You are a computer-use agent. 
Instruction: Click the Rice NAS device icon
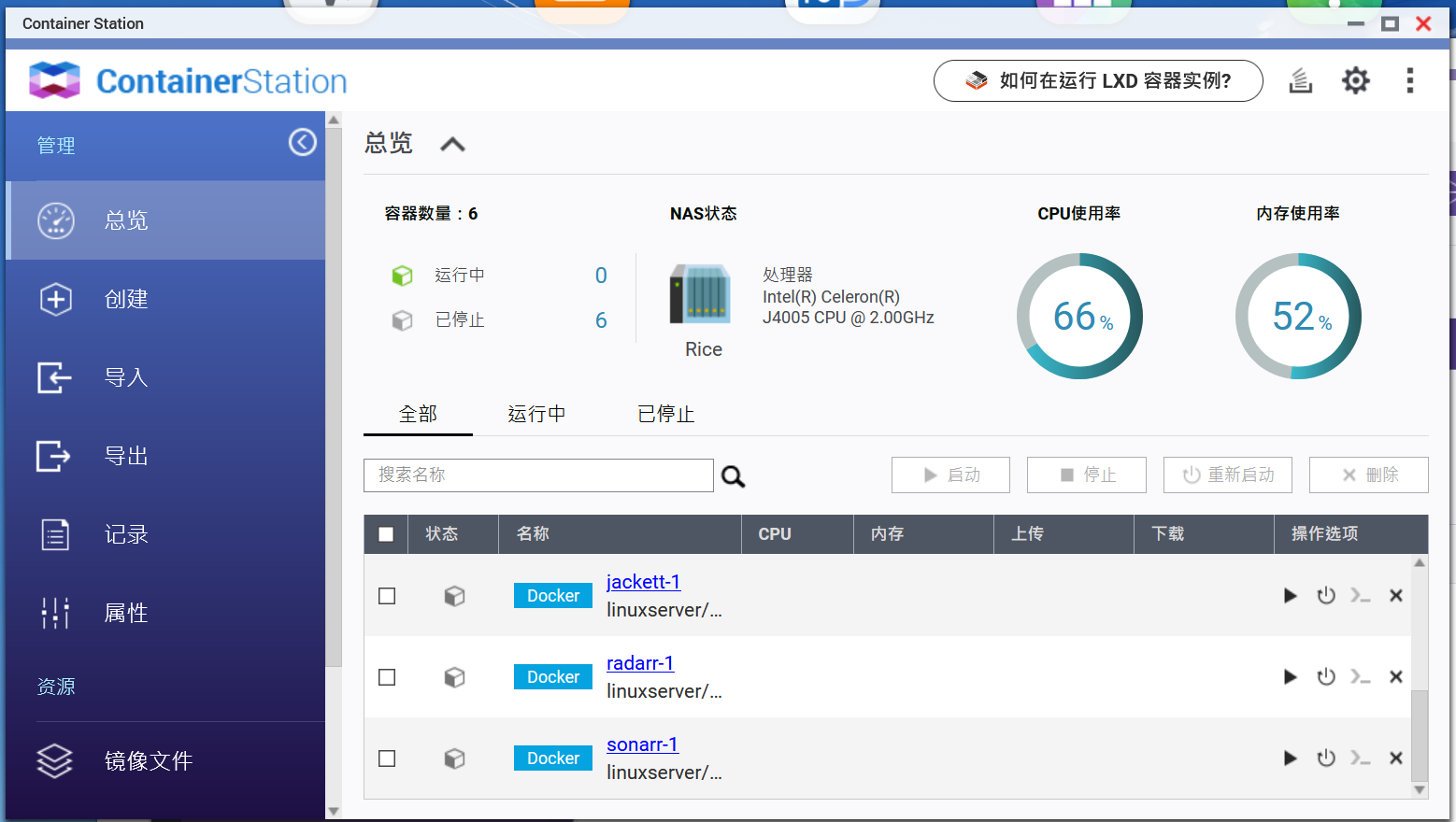(700, 294)
